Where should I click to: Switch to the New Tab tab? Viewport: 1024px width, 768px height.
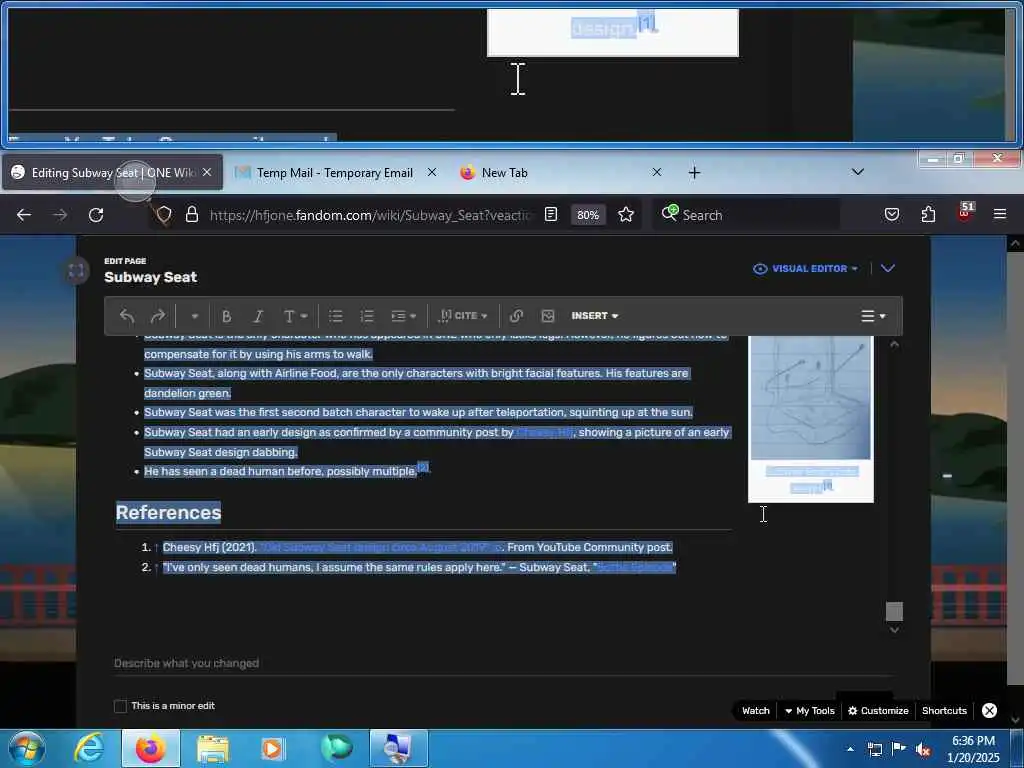pyautogui.click(x=504, y=172)
